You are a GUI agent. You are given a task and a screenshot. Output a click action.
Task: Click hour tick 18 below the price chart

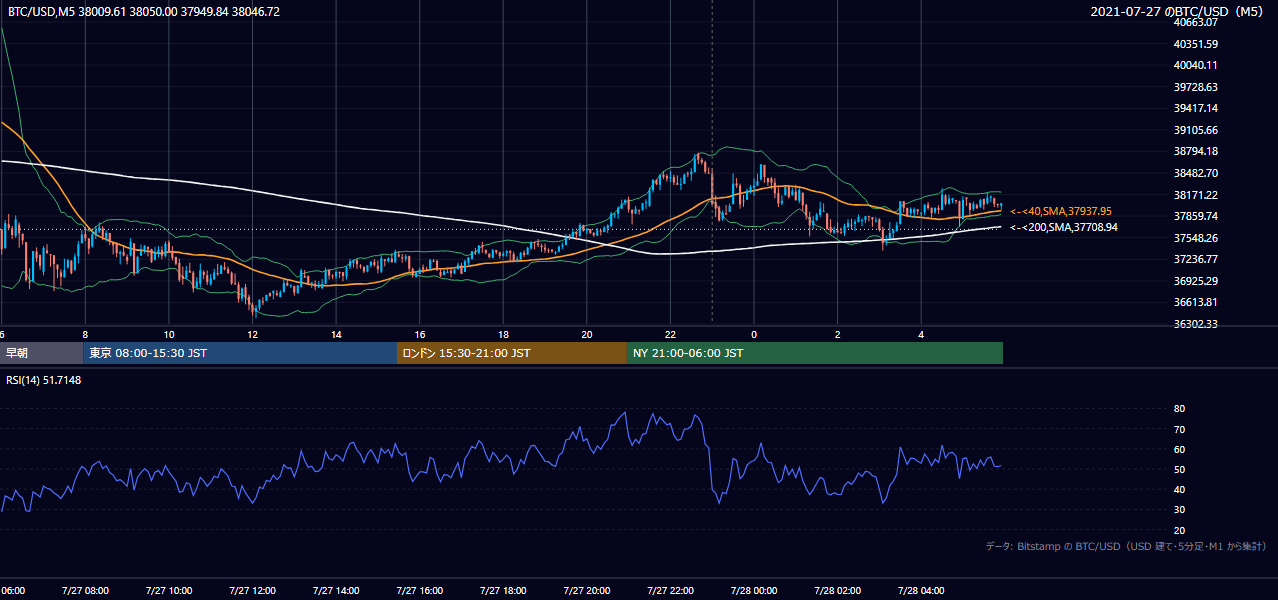coord(504,335)
